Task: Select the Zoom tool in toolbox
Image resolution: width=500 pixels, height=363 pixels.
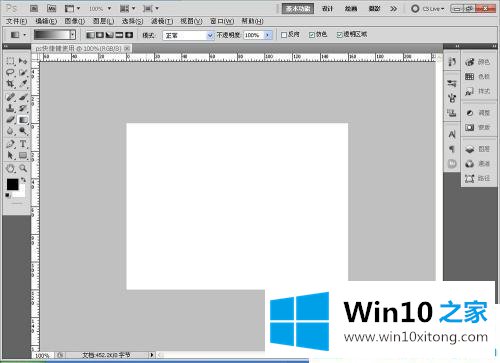Action: pos(23,168)
